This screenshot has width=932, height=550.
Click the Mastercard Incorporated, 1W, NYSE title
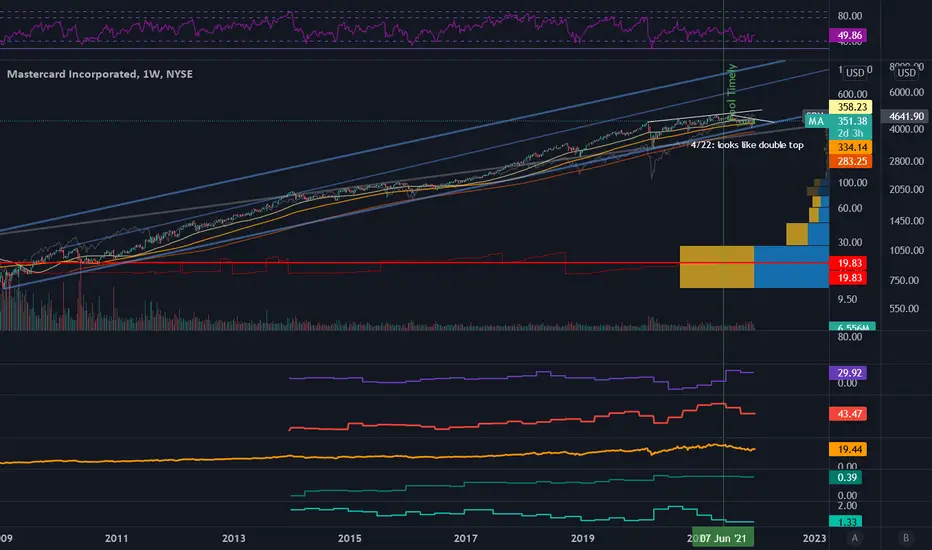[100, 74]
